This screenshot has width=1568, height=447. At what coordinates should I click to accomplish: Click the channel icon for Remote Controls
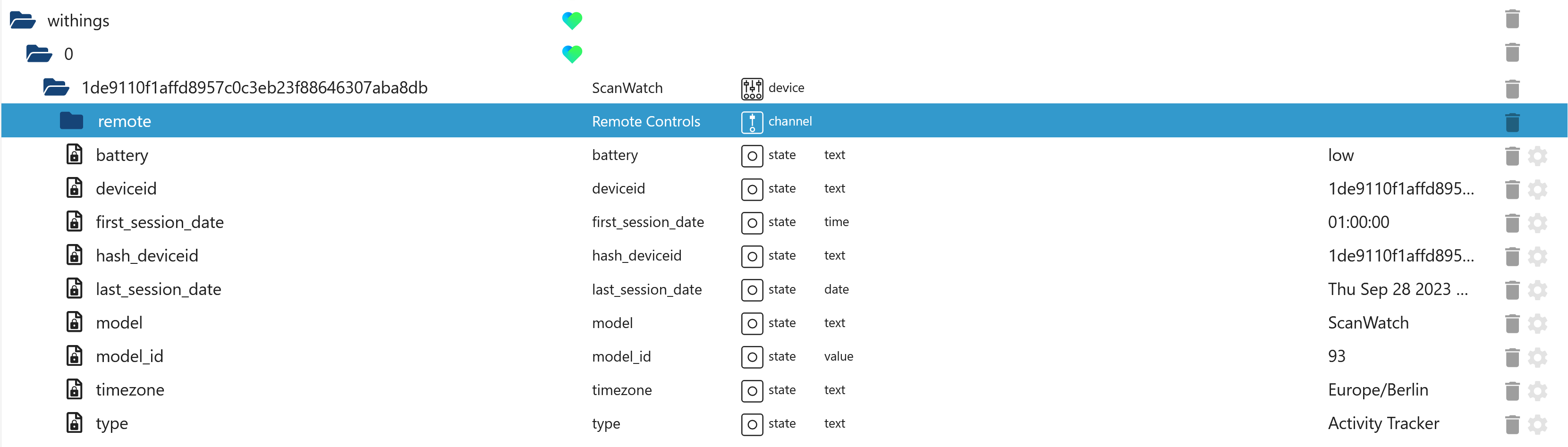[752, 122]
